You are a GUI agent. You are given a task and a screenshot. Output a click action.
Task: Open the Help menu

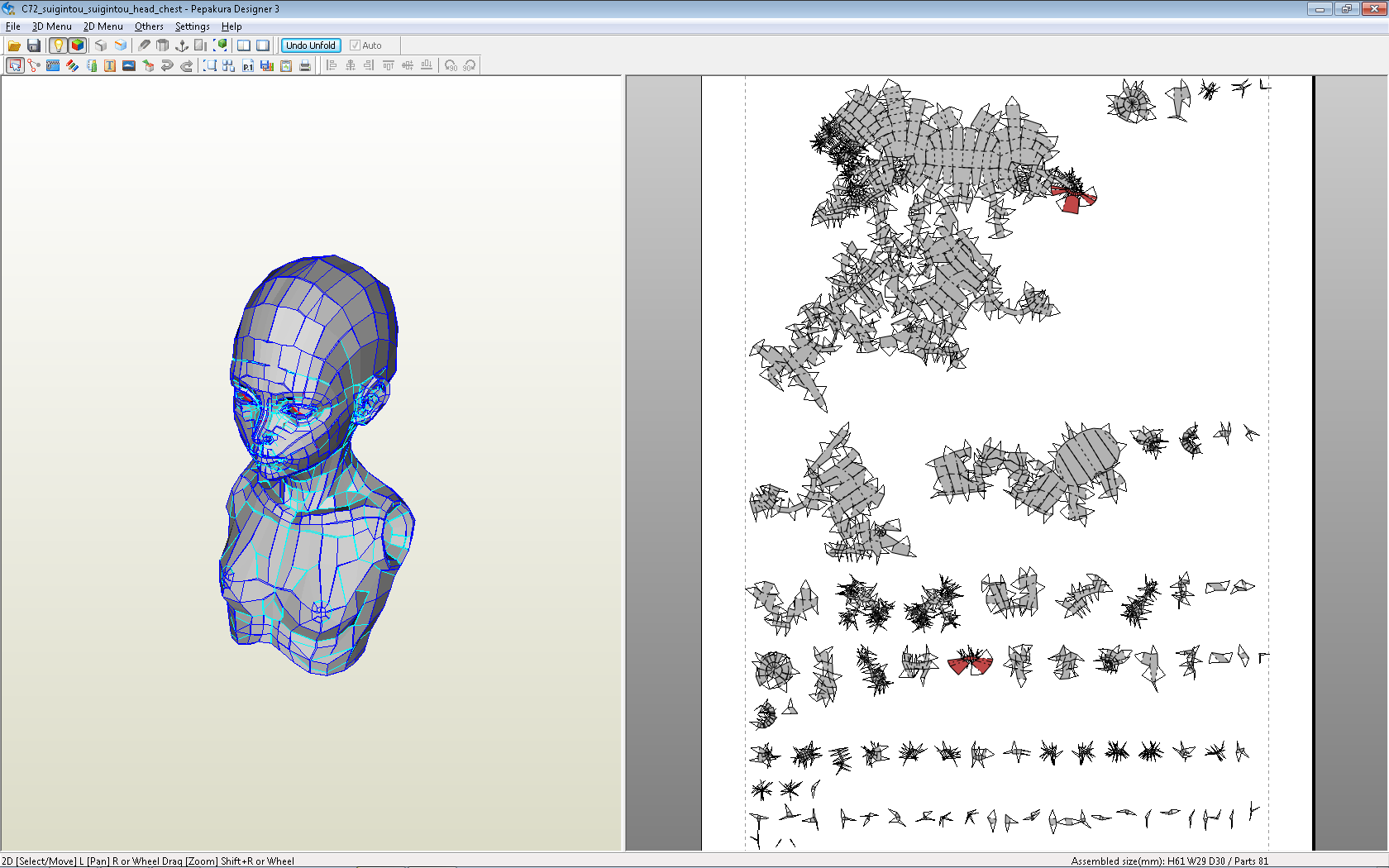231,26
